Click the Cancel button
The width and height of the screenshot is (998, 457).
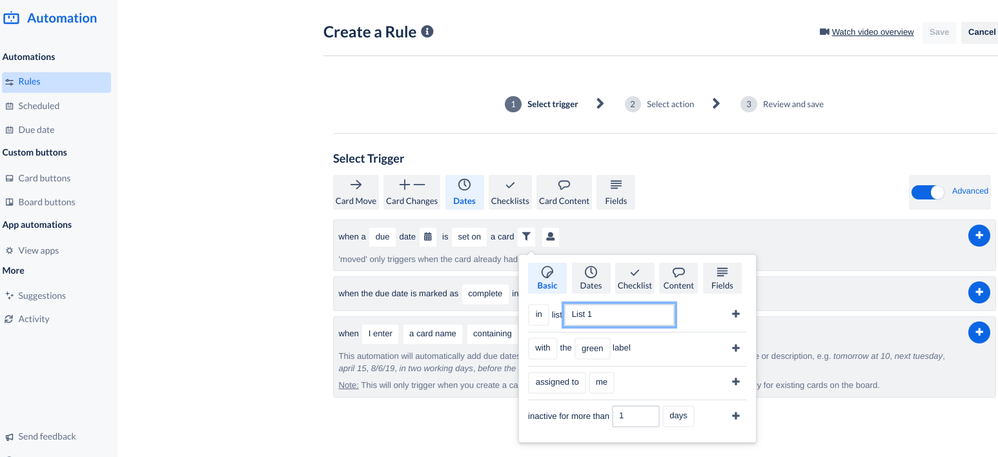(981, 32)
